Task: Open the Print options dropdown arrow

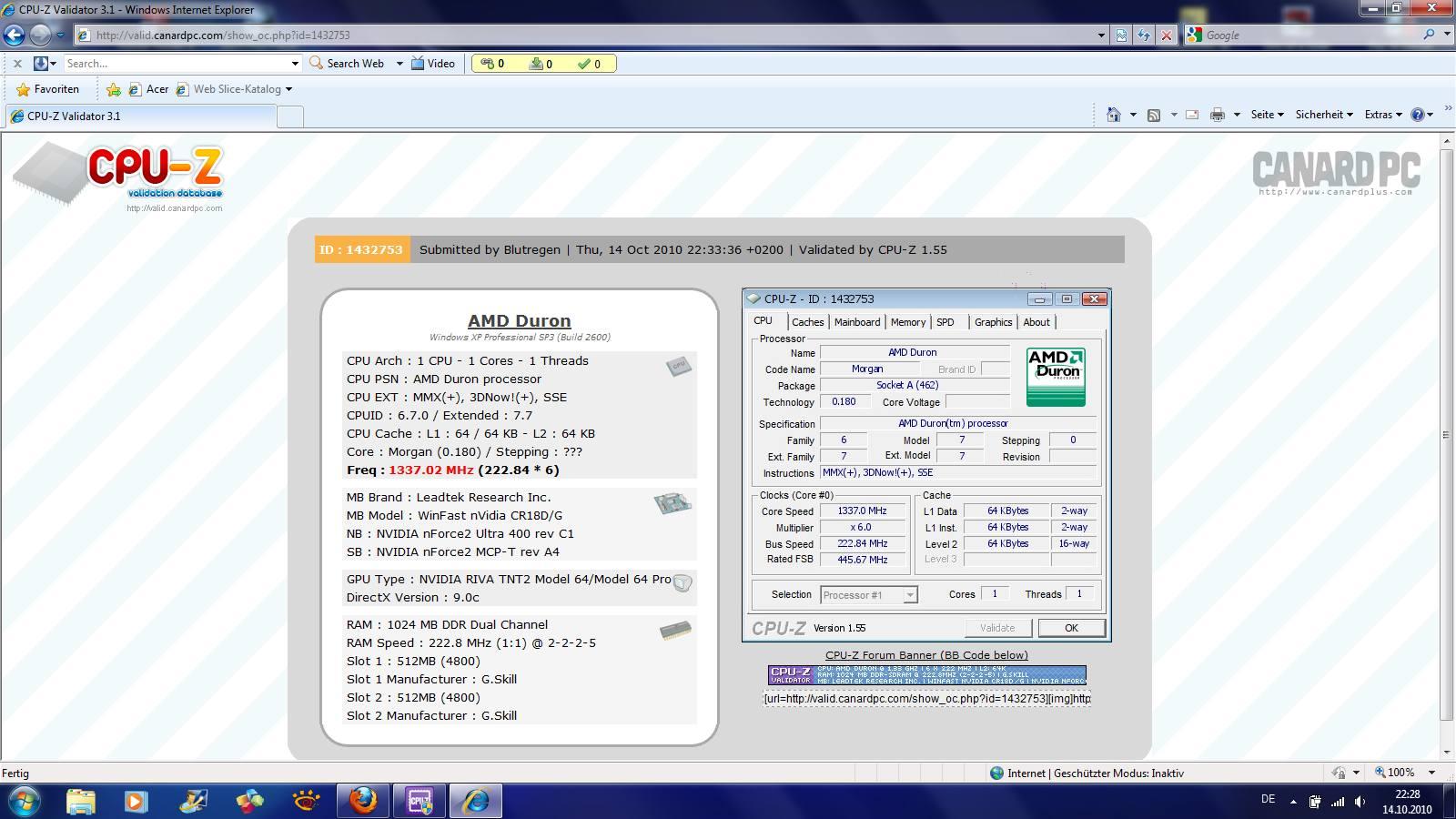Action: click(1237, 115)
